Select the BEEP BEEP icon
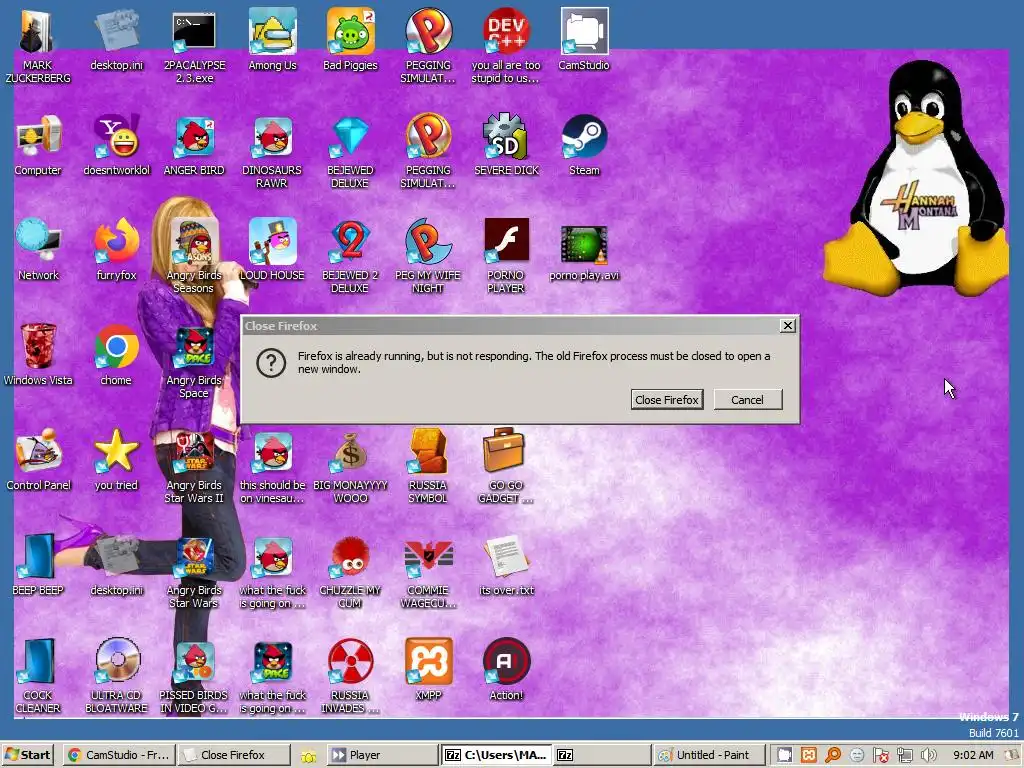 38,565
